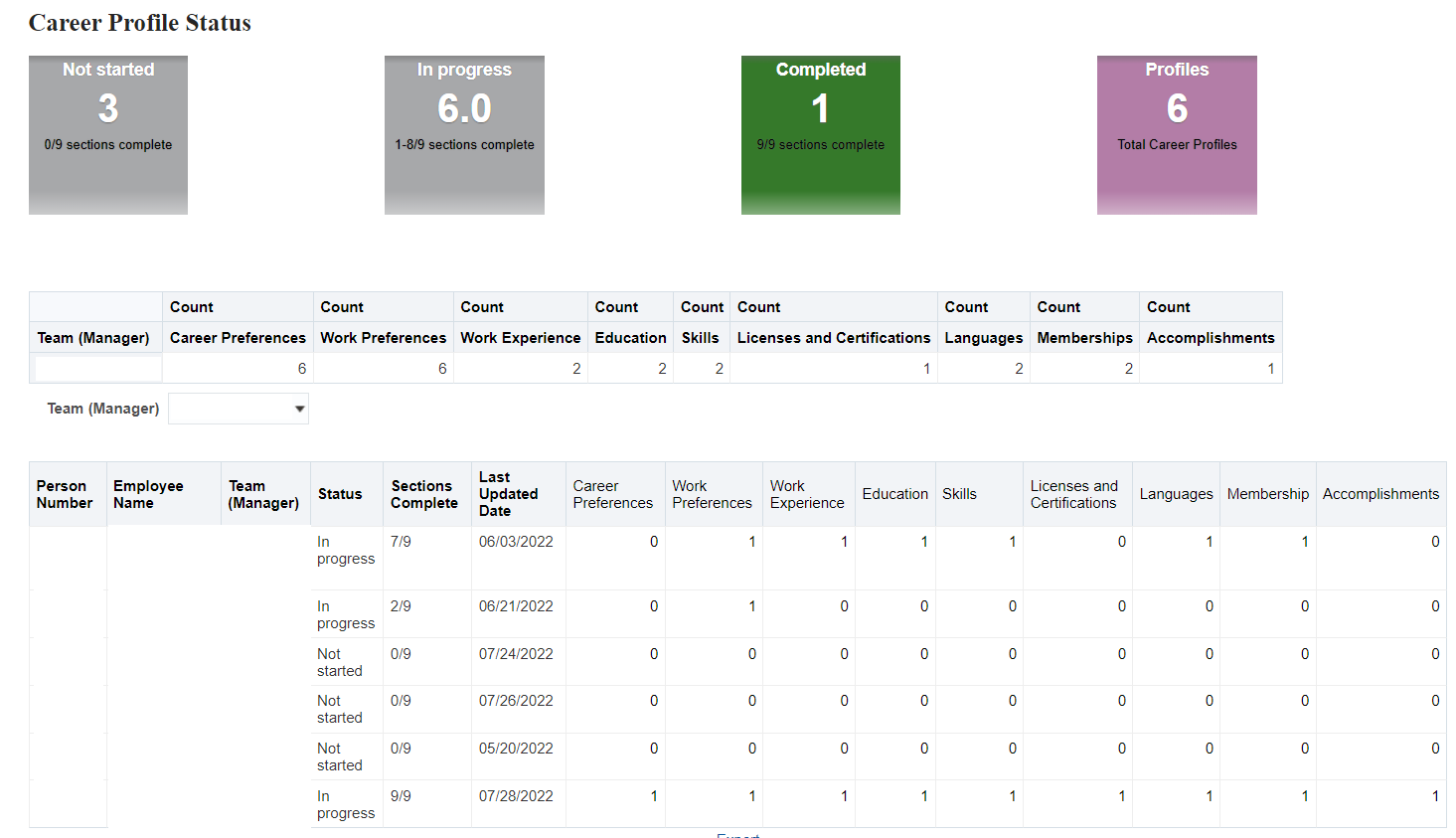Click the green Completed tile
The height and width of the screenshot is (838, 1456).
tap(820, 134)
